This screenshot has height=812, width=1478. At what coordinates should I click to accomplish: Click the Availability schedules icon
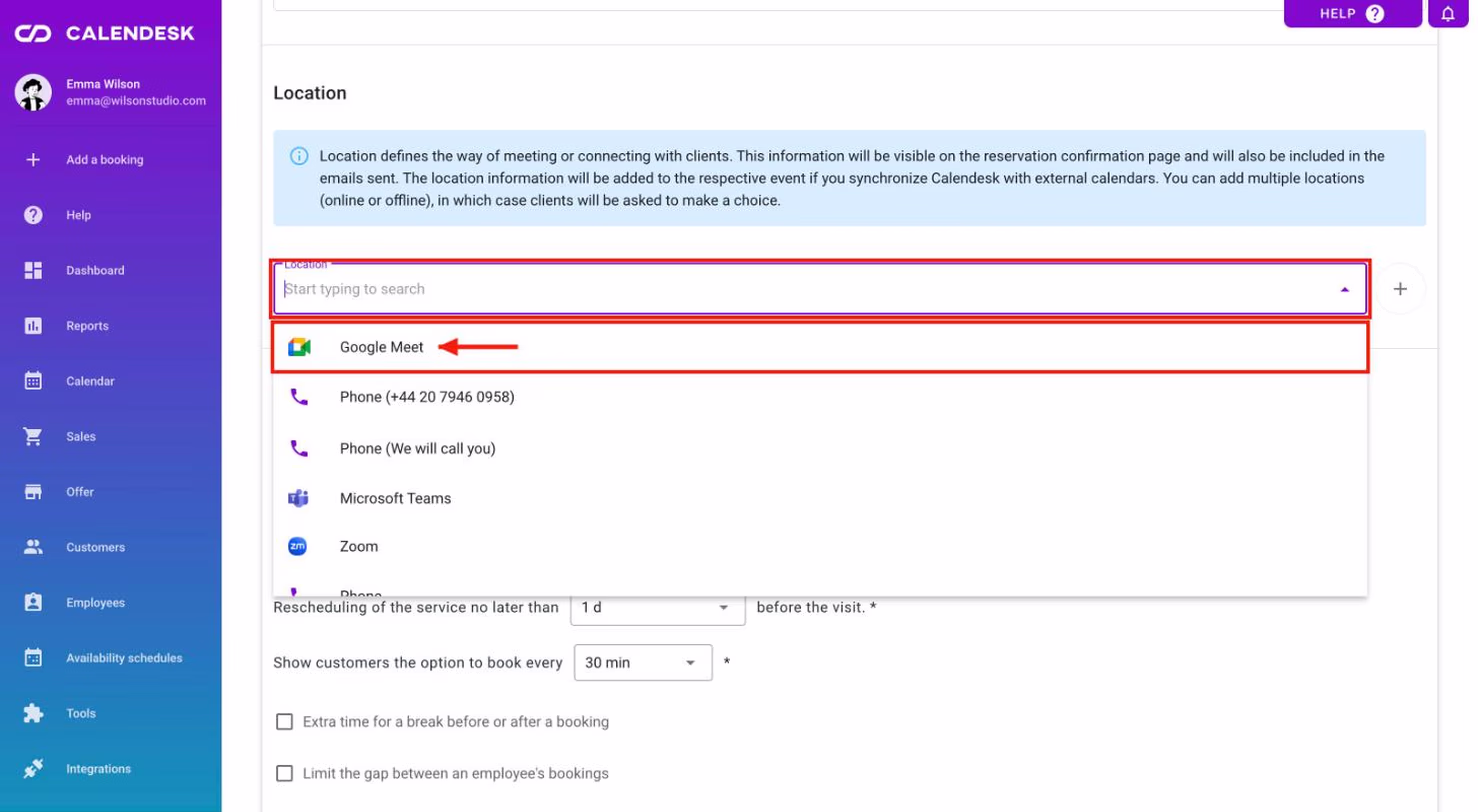pos(33,658)
